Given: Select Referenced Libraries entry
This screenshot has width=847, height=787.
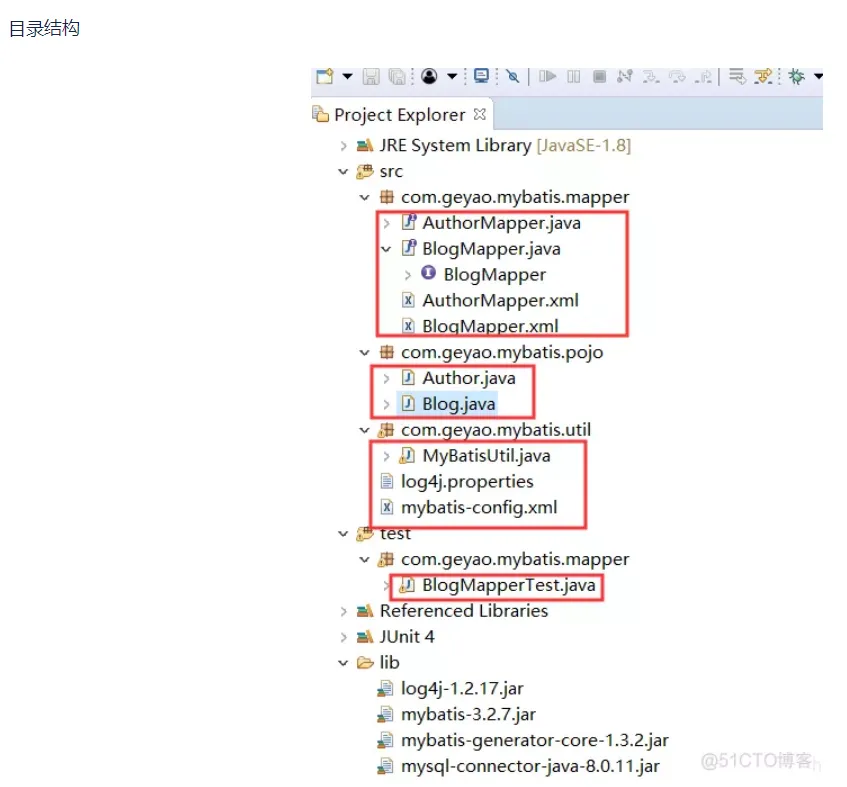Looking at the screenshot, I should point(464,611).
